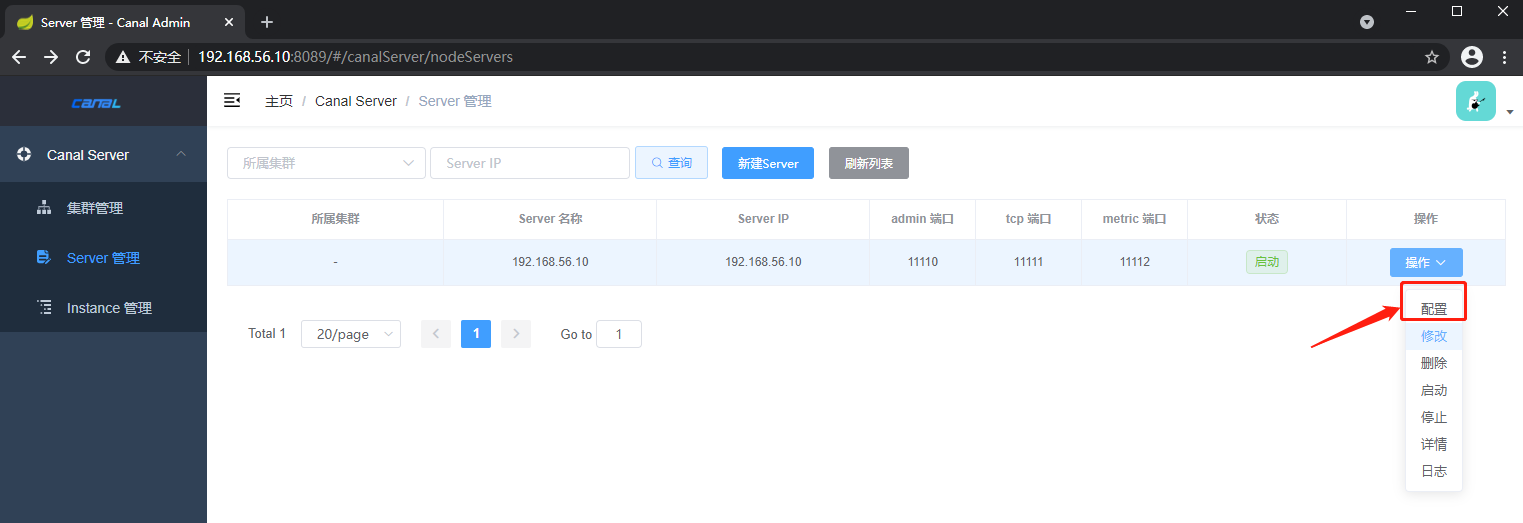The height and width of the screenshot is (523, 1523).
Task: Click the 192.168.56.10 Server 名称 cell
Action: (550, 262)
